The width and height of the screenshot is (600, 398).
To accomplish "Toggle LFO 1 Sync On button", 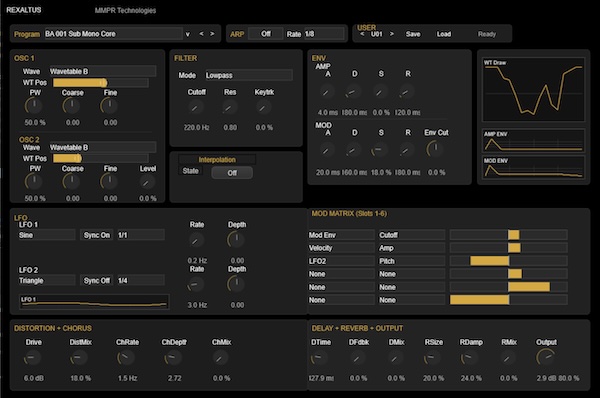I will click(96, 235).
